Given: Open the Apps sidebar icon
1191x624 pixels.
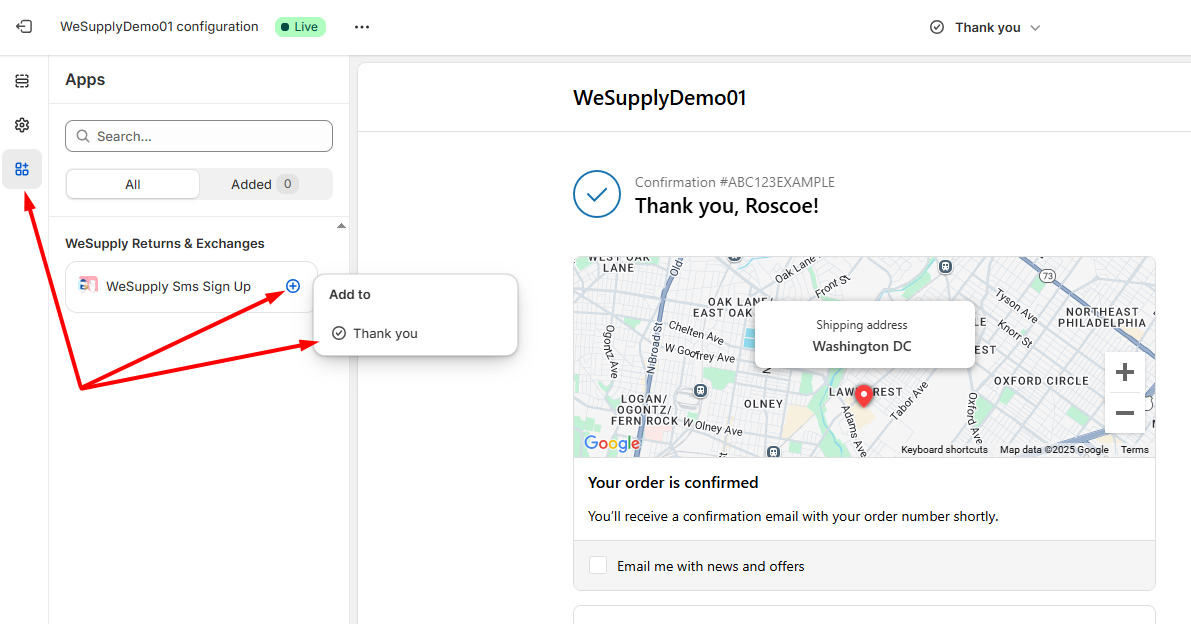Looking at the screenshot, I should pos(22,169).
